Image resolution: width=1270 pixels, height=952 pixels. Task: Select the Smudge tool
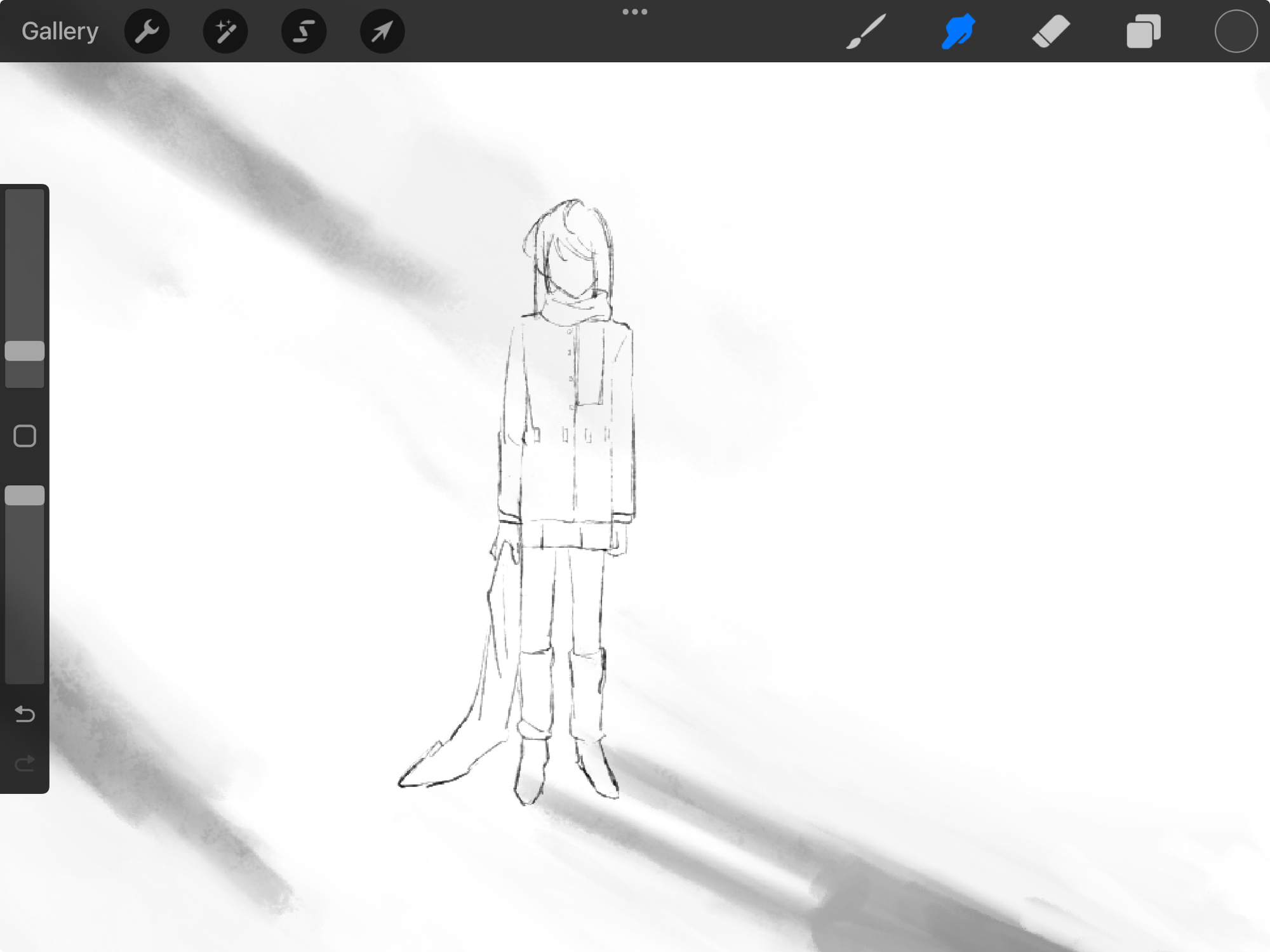click(x=958, y=31)
